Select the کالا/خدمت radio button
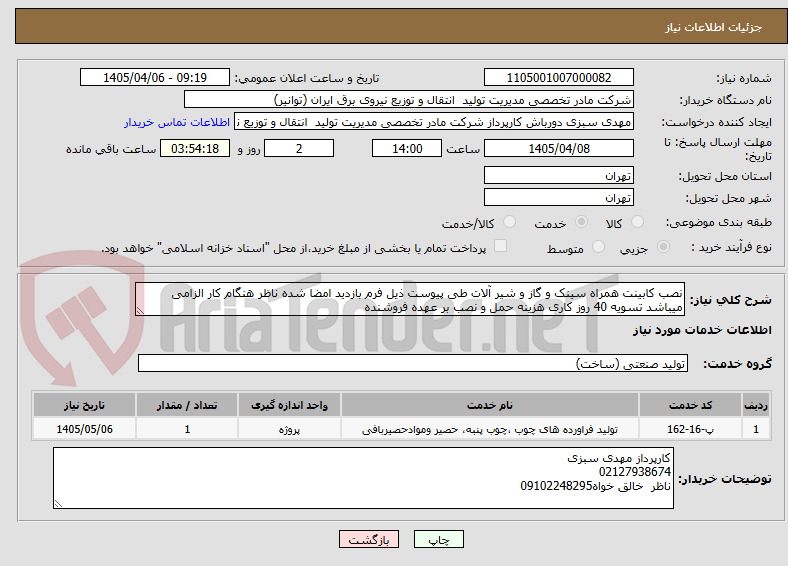The height and width of the screenshot is (566, 788). [509, 222]
